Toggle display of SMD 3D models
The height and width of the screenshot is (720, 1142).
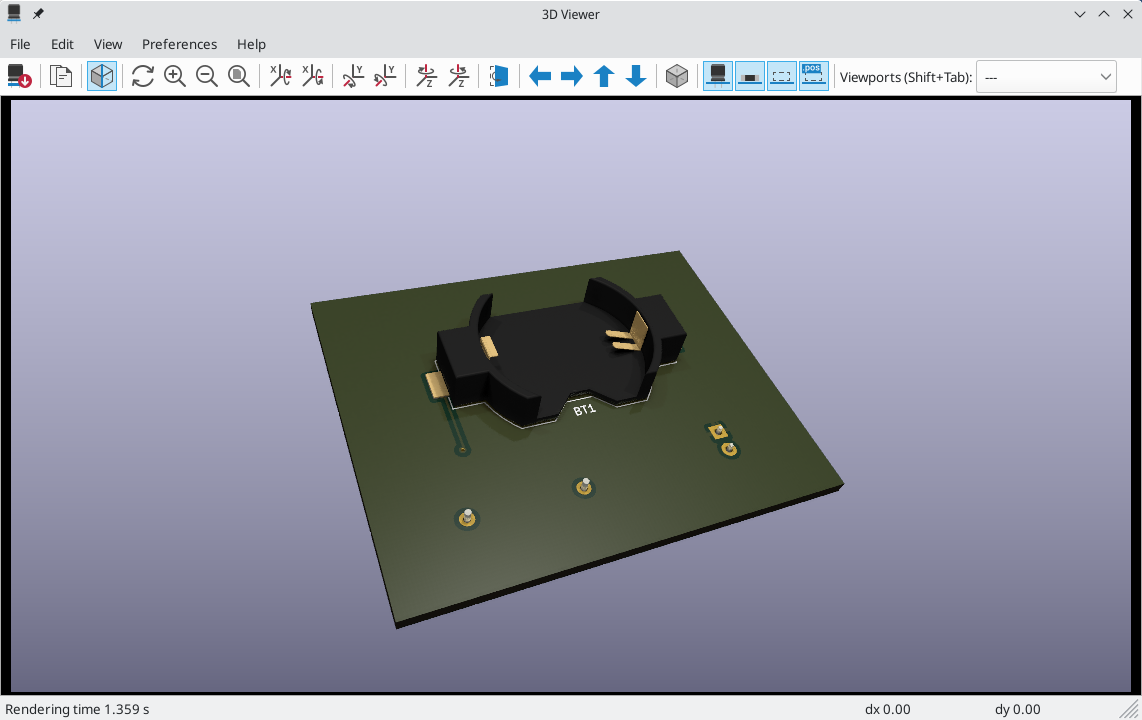(749, 76)
